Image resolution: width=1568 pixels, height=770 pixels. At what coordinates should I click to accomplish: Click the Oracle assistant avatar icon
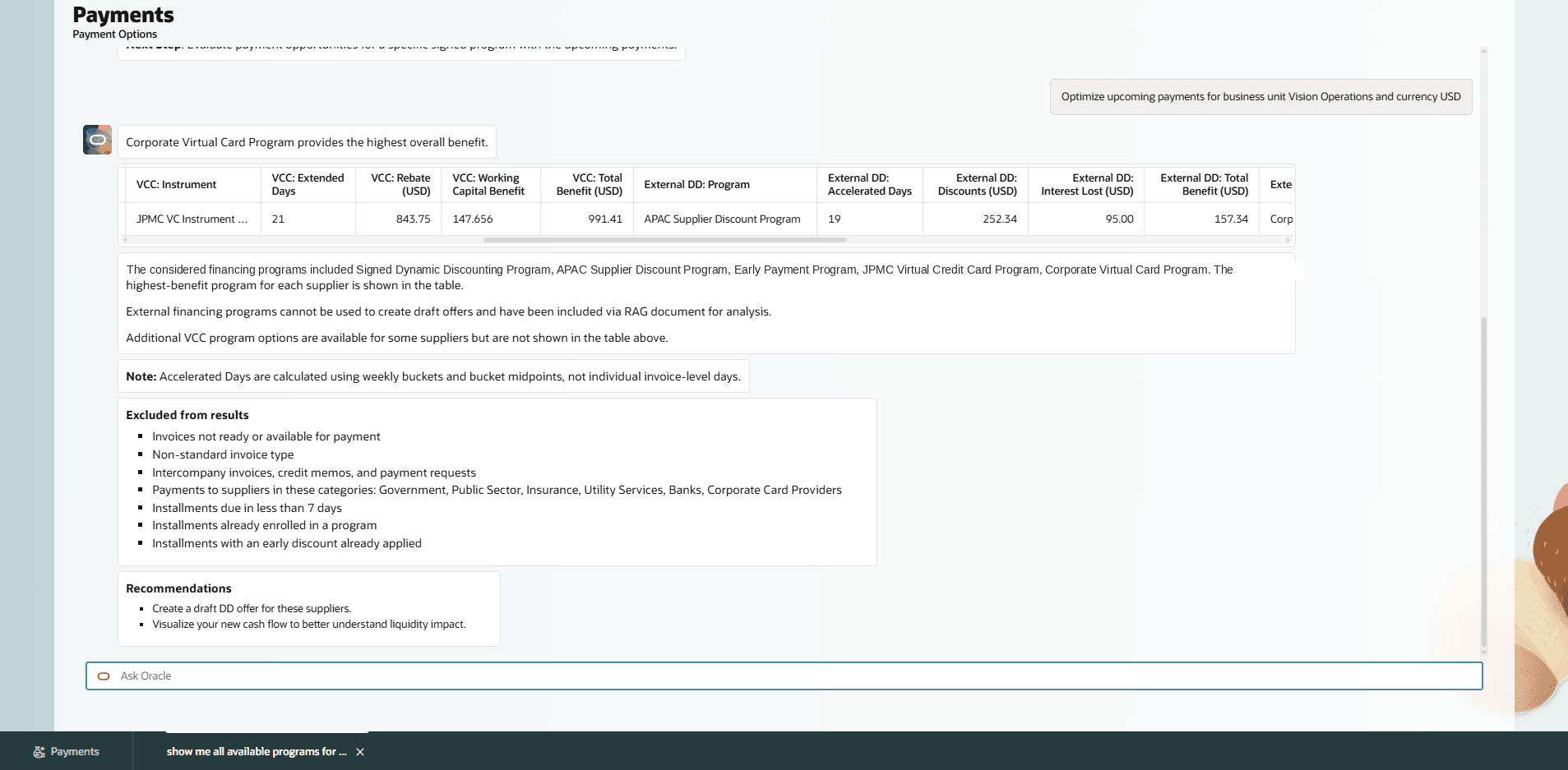pos(97,140)
